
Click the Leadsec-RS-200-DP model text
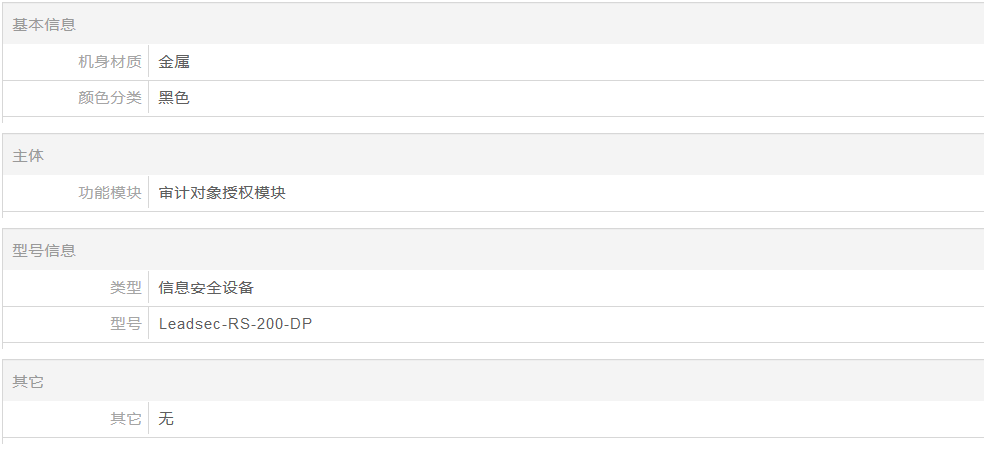[x=235, y=324]
